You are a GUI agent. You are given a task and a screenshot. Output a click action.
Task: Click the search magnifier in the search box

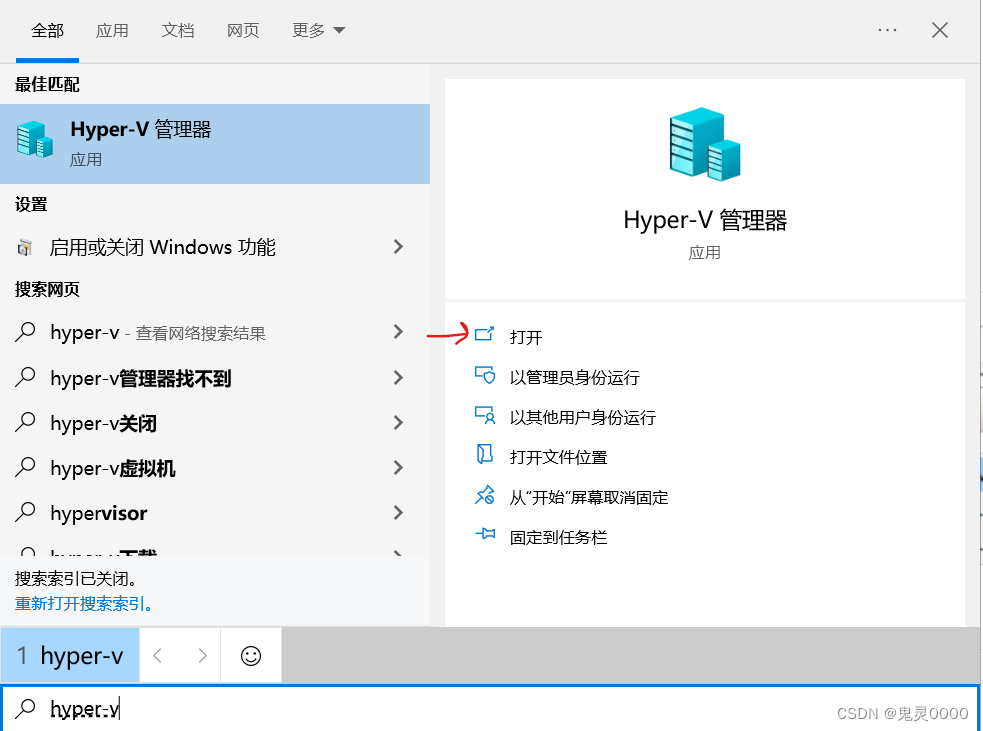pos(25,708)
